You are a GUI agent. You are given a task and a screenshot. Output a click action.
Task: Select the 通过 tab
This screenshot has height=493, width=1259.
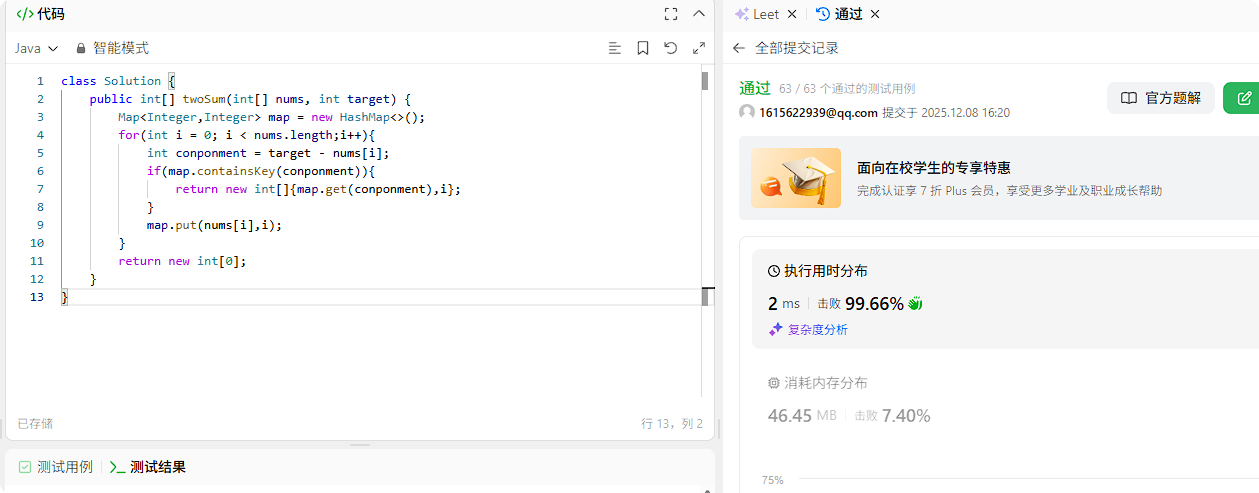(x=839, y=14)
